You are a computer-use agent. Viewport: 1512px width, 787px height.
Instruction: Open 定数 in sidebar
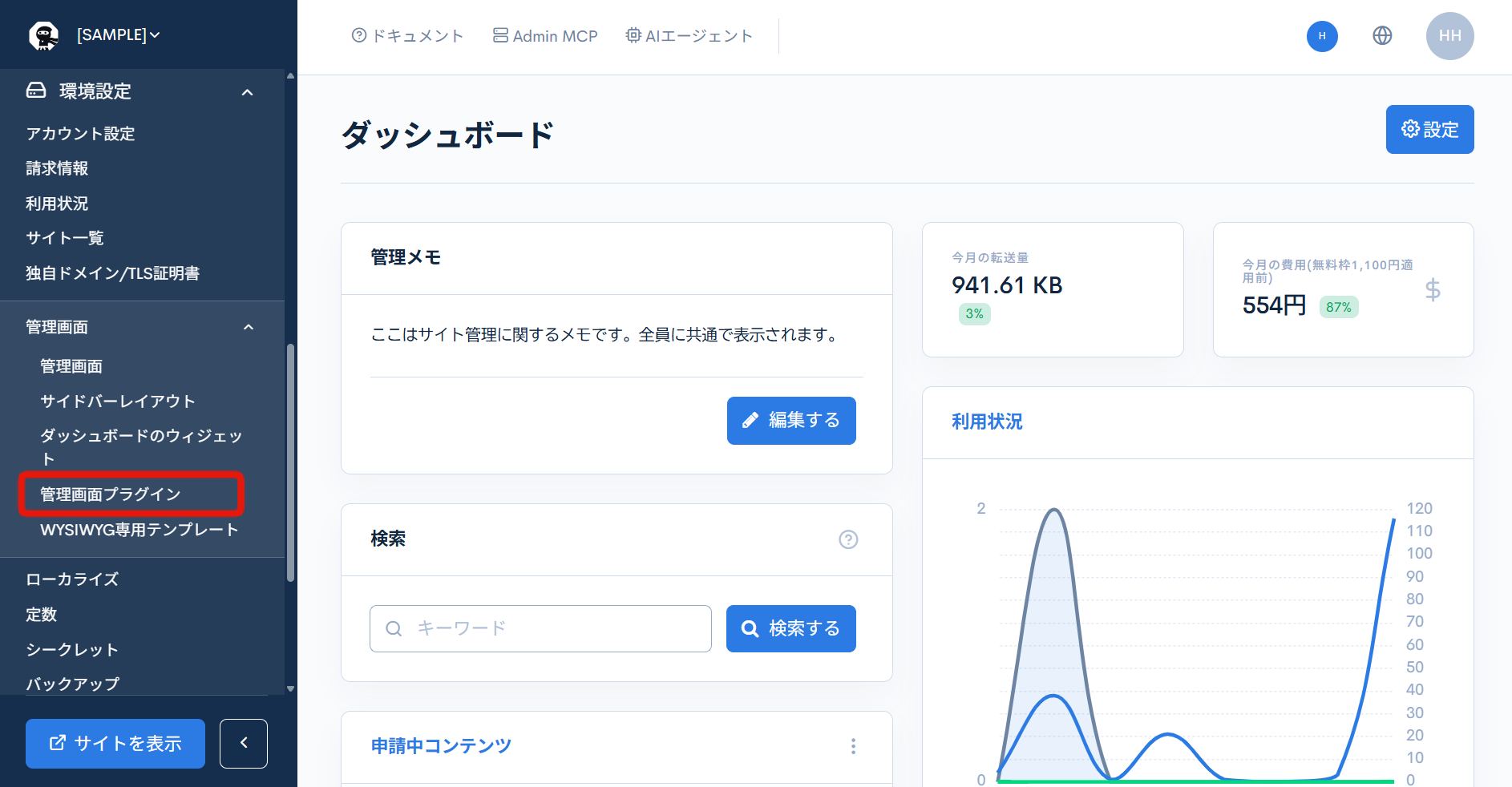coord(41,615)
